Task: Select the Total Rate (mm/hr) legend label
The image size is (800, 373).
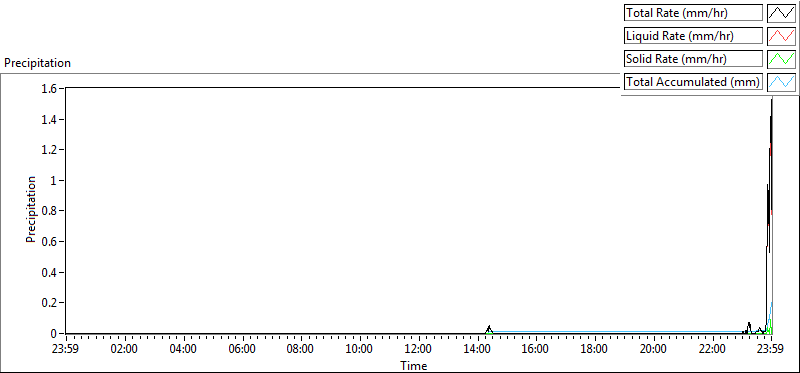Action: [x=693, y=13]
